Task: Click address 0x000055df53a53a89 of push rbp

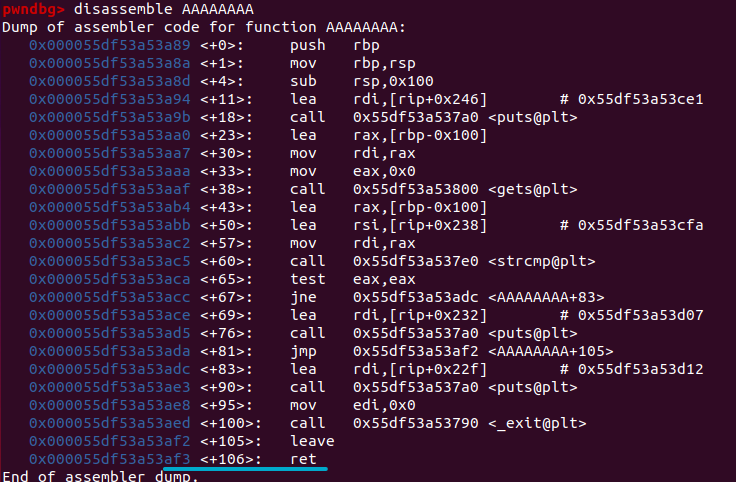Action: tap(109, 45)
